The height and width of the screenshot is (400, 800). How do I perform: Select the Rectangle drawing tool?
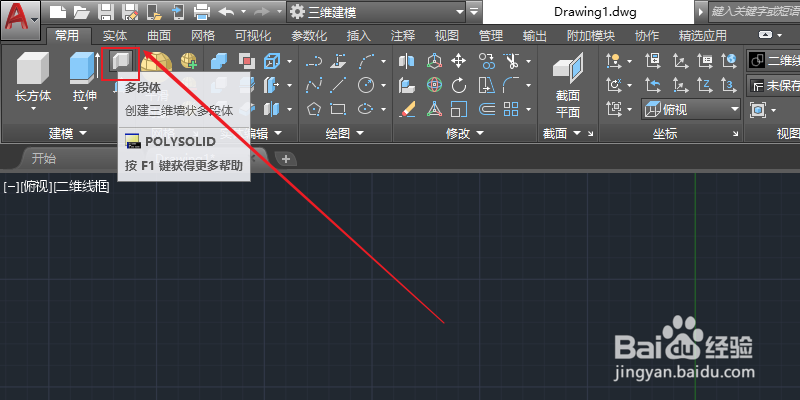[x=338, y=109]
